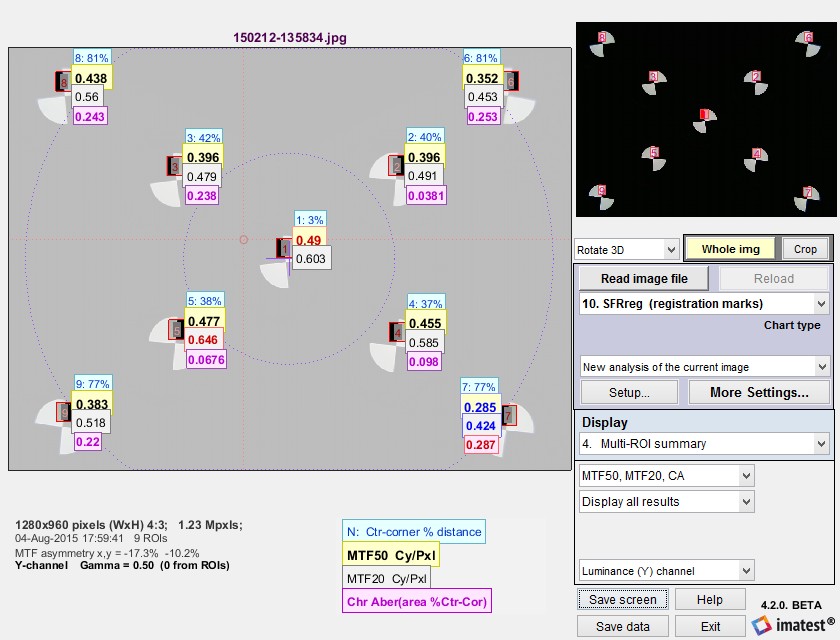Image resolution: width=840 pixels, height=640 pixels.
Task: Open Setup... dialog
Action: coord(629,393)
